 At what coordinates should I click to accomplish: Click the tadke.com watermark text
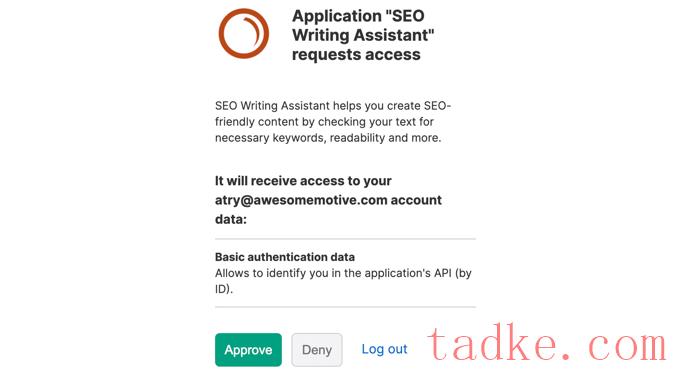click(x=546, y=343)
